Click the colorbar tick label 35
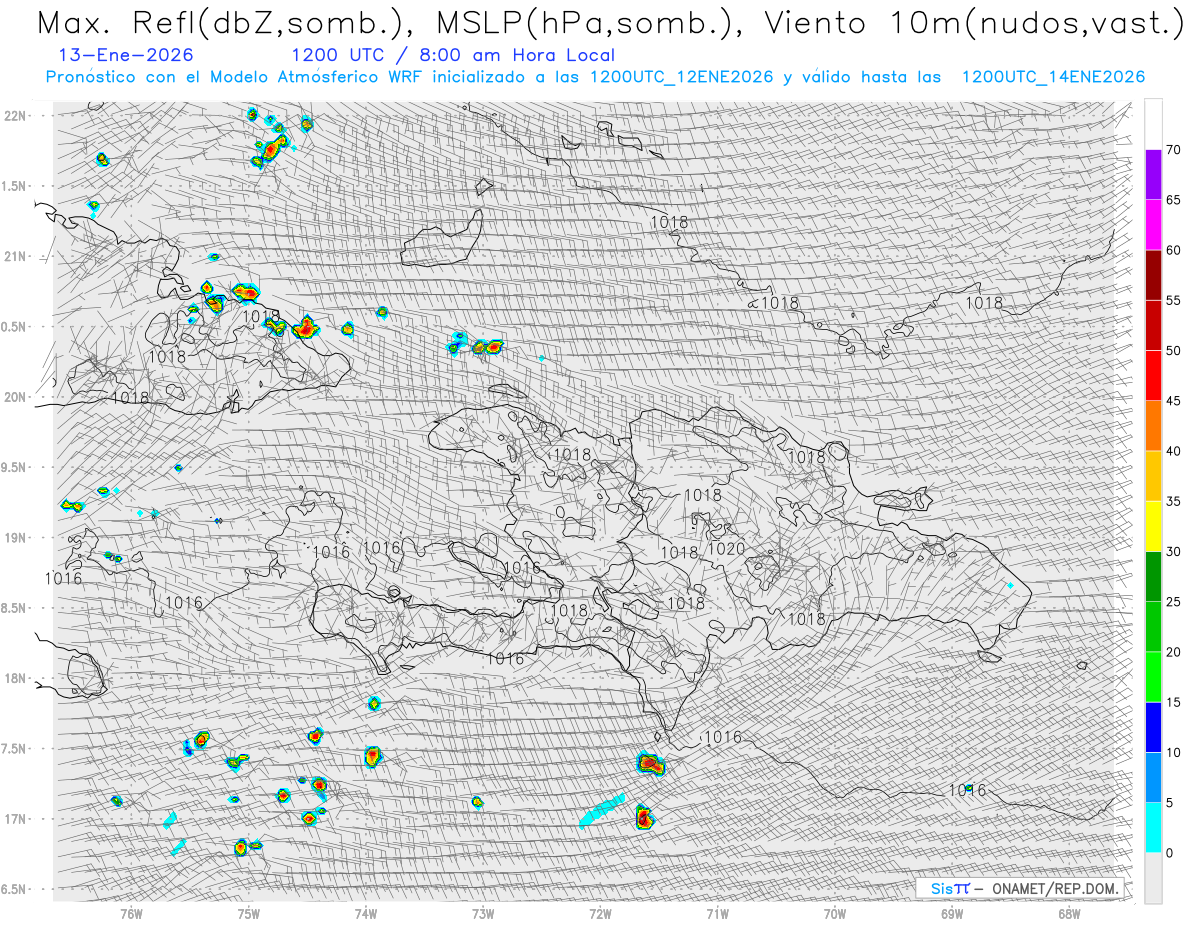The height and width of the screenshot is (927, 1200). coord(1173,501)
